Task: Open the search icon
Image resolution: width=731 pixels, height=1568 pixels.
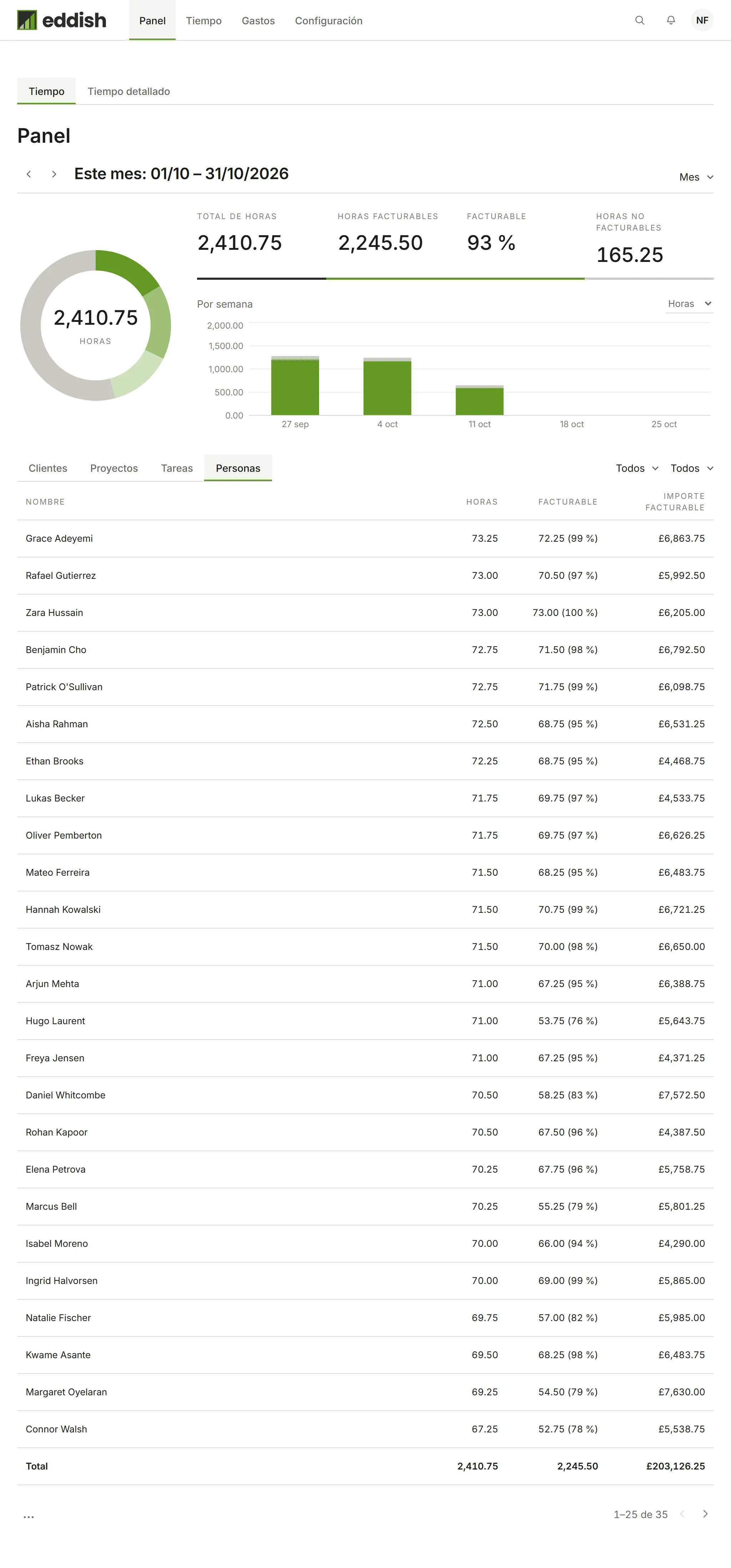Action: [640, 20]
